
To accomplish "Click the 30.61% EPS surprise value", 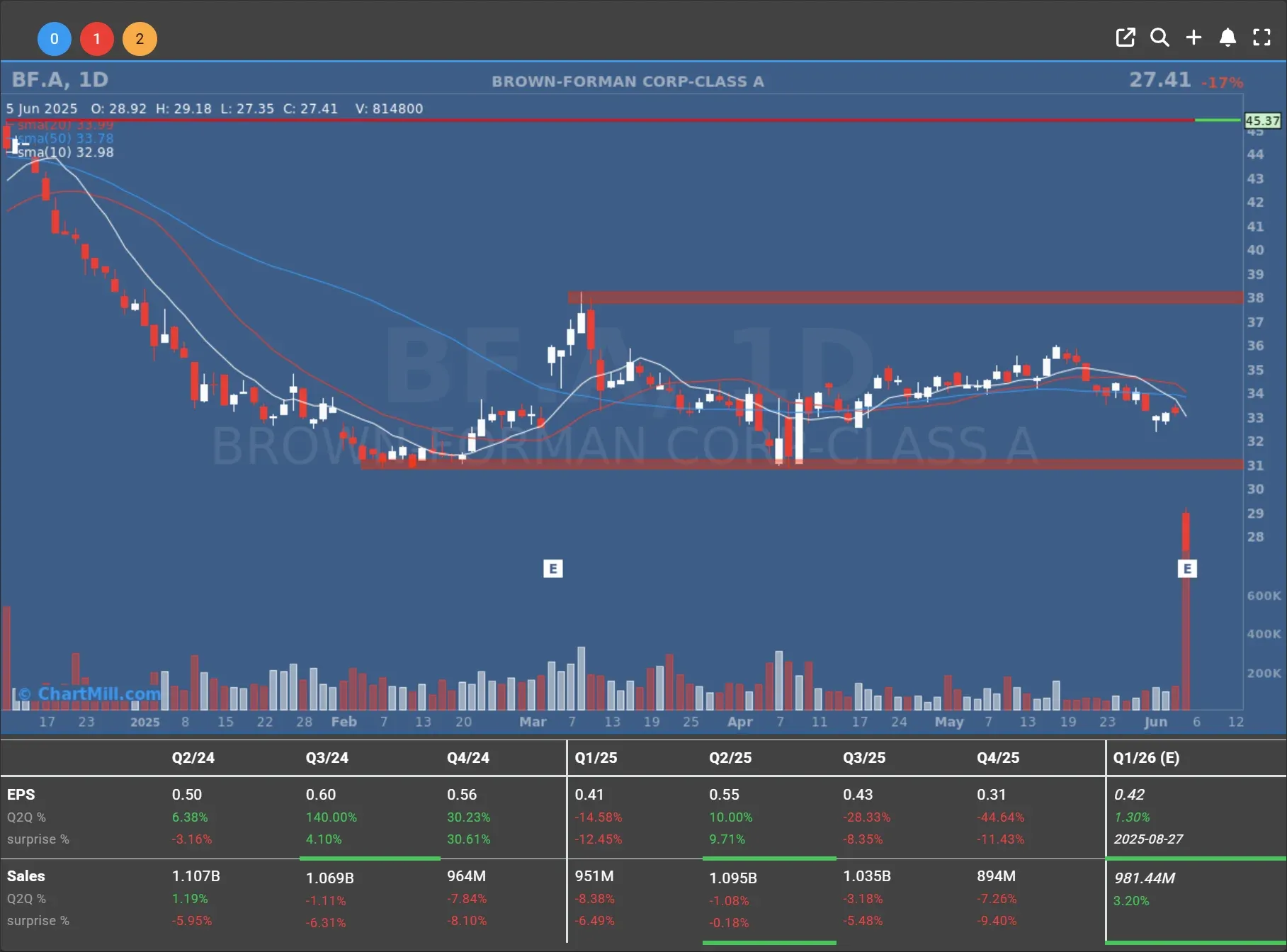I will pyautogui.click(x=469, y=839).
